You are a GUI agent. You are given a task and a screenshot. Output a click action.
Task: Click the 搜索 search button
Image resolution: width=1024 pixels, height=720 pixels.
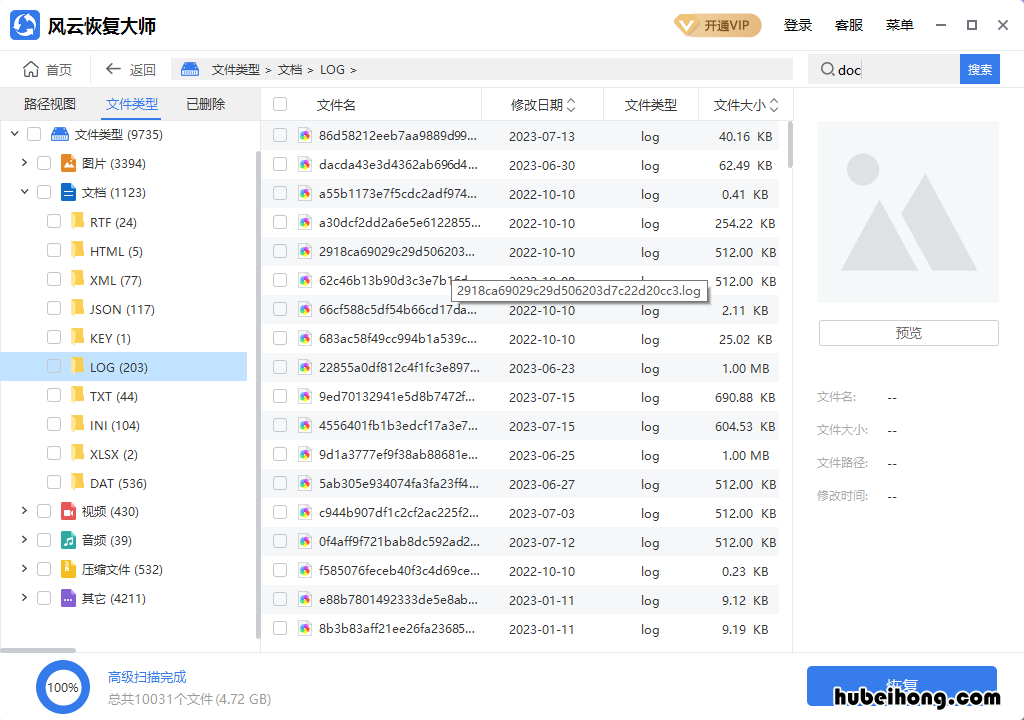pyautogui.click(x=980, y=69)
